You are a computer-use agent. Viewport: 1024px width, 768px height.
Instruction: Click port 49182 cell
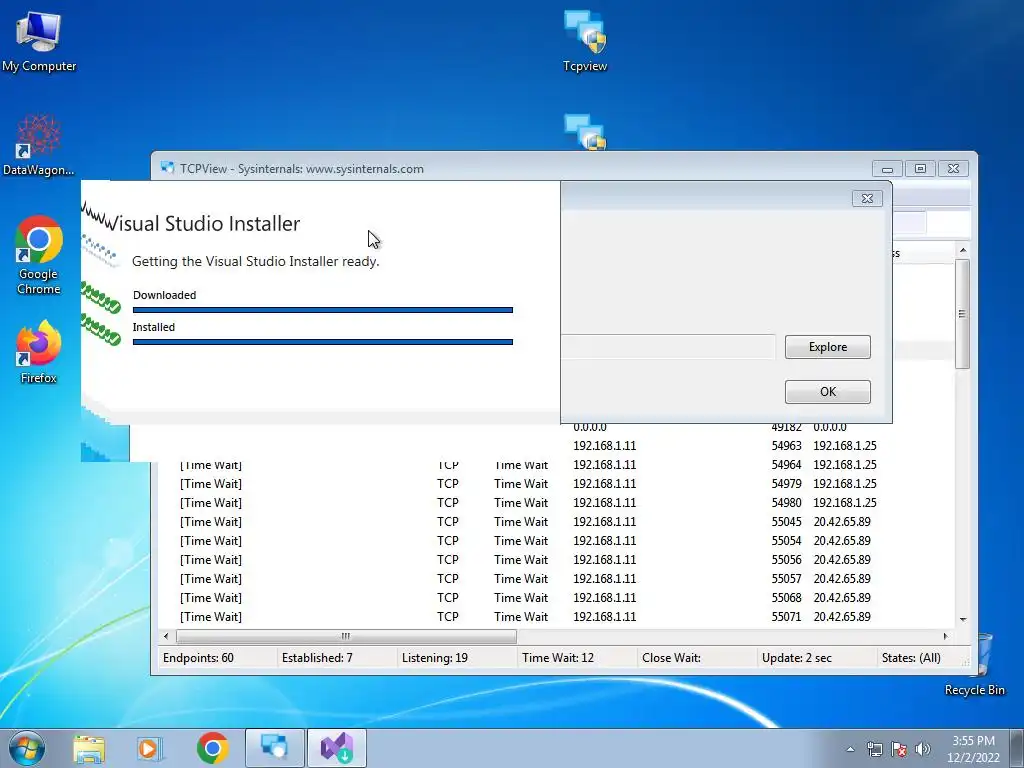[x=786, y=428]
